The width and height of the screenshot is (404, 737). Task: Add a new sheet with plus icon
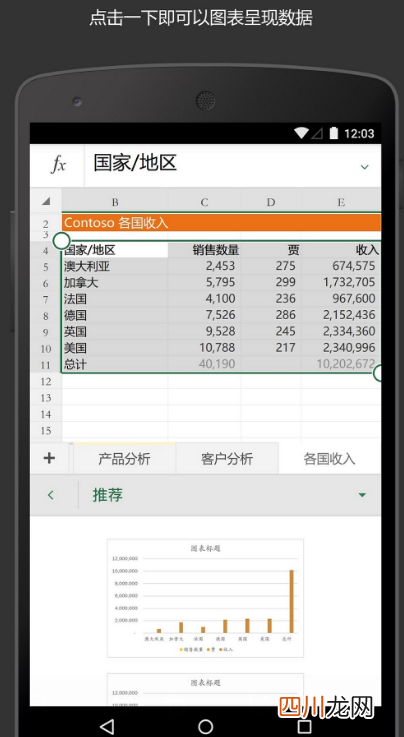click(x=49, y=458)
